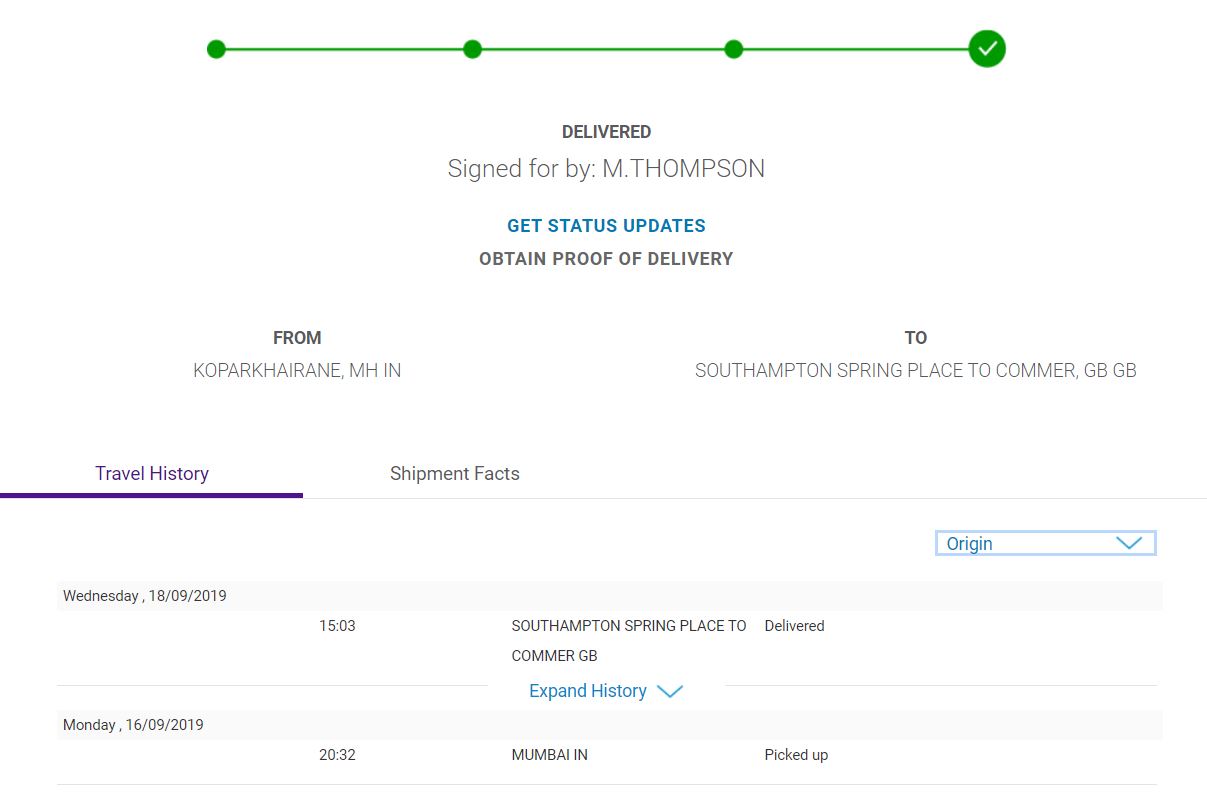Click the bold DELIVERED status heading

tap(606, 132)
